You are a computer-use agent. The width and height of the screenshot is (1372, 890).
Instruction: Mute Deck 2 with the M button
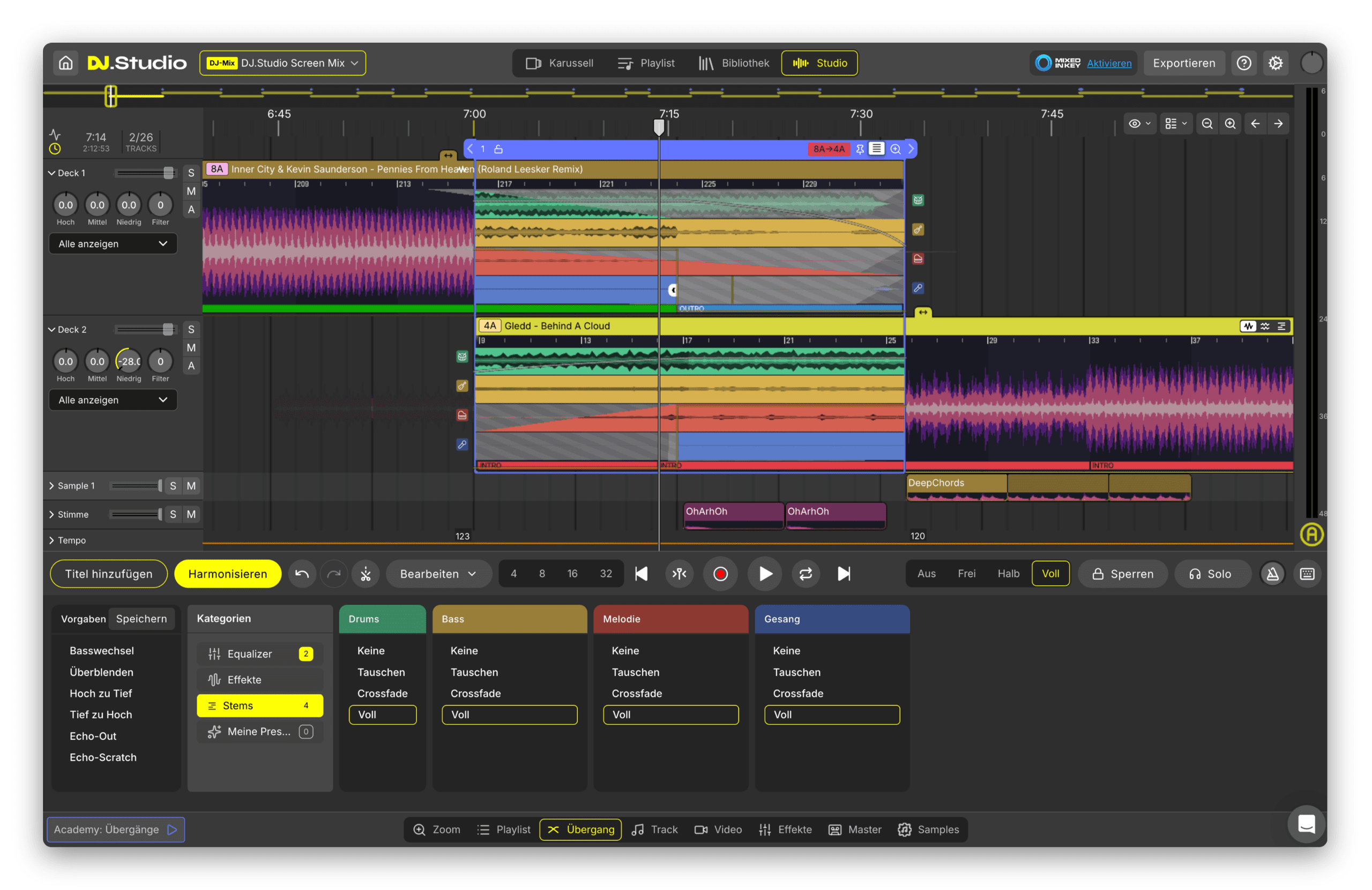(191, 347)
